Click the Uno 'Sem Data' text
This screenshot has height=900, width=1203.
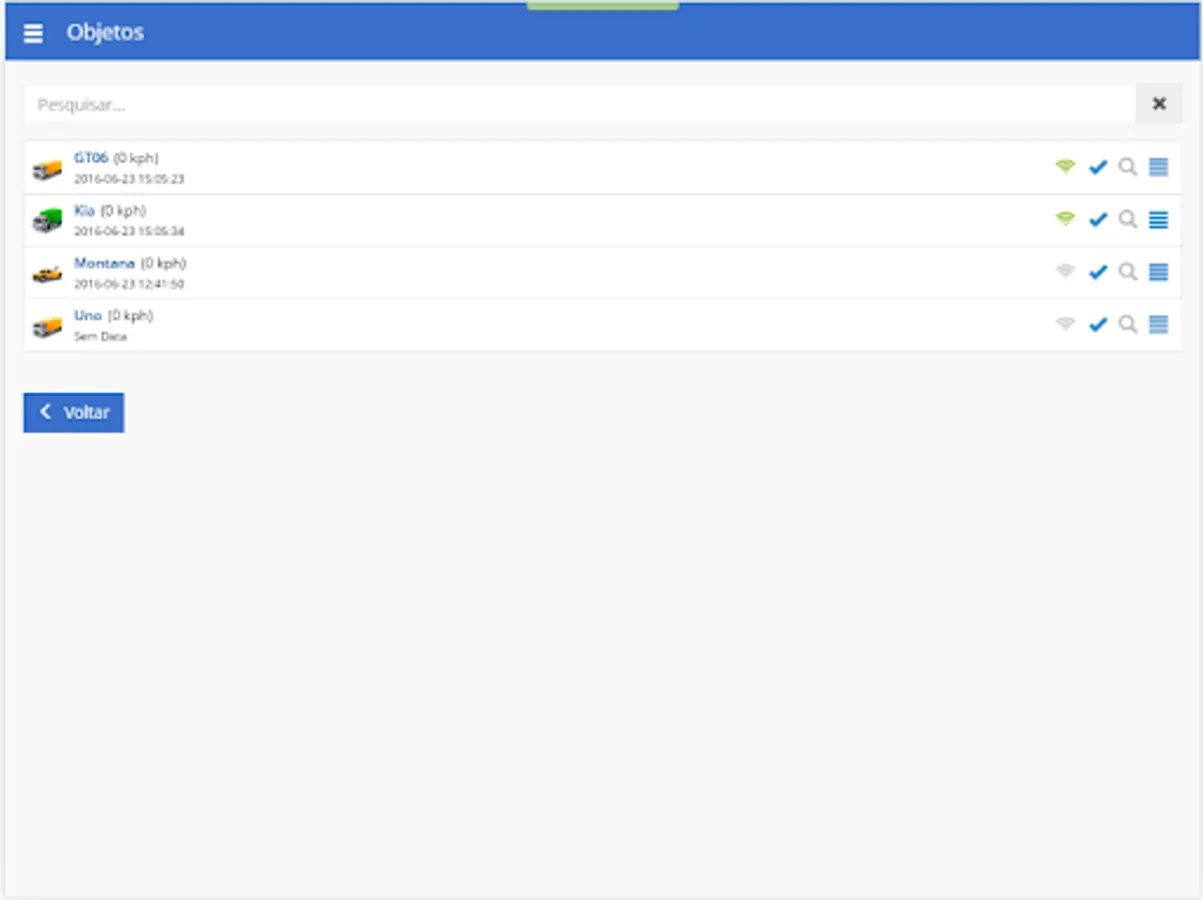[100, 337]
